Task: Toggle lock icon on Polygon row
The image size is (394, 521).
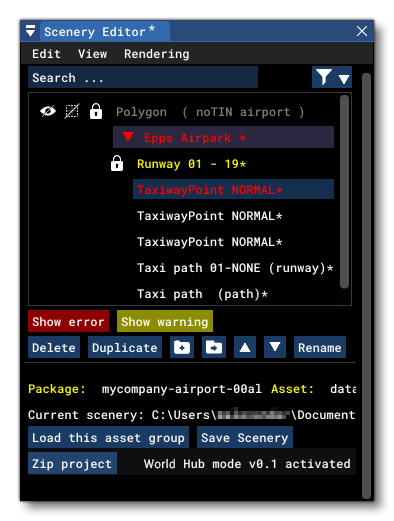Action: pyautogui.click(x=96, y=111)
